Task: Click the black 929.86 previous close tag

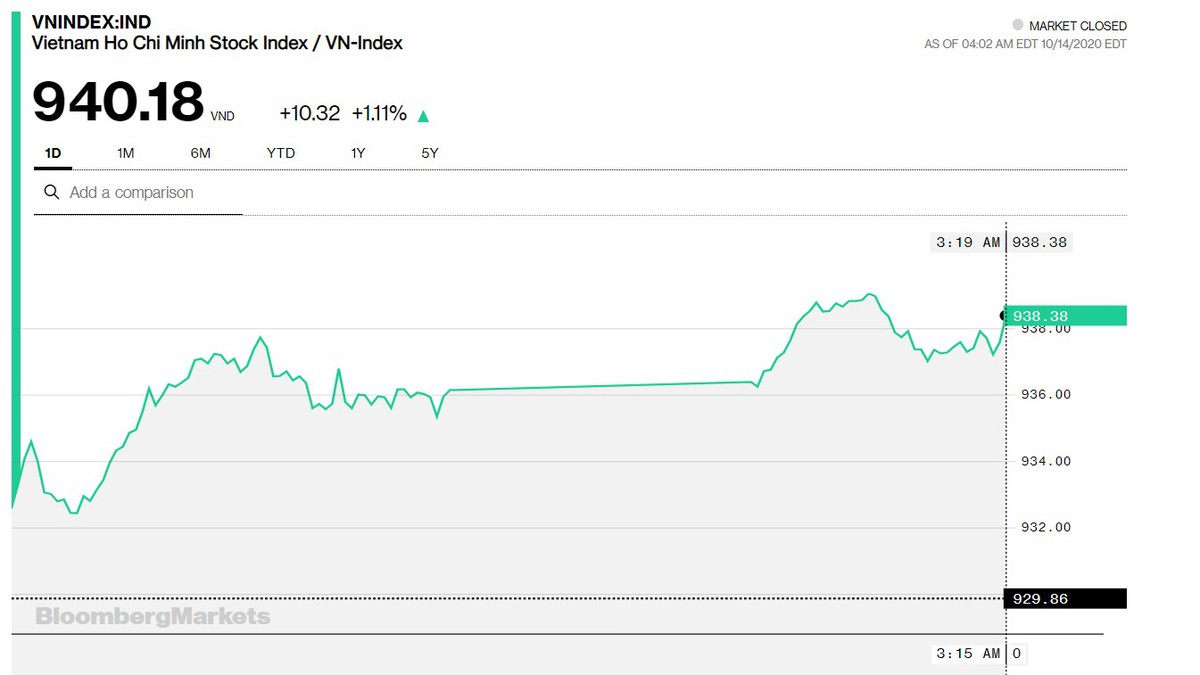Action: click(x=1065, y=599)
